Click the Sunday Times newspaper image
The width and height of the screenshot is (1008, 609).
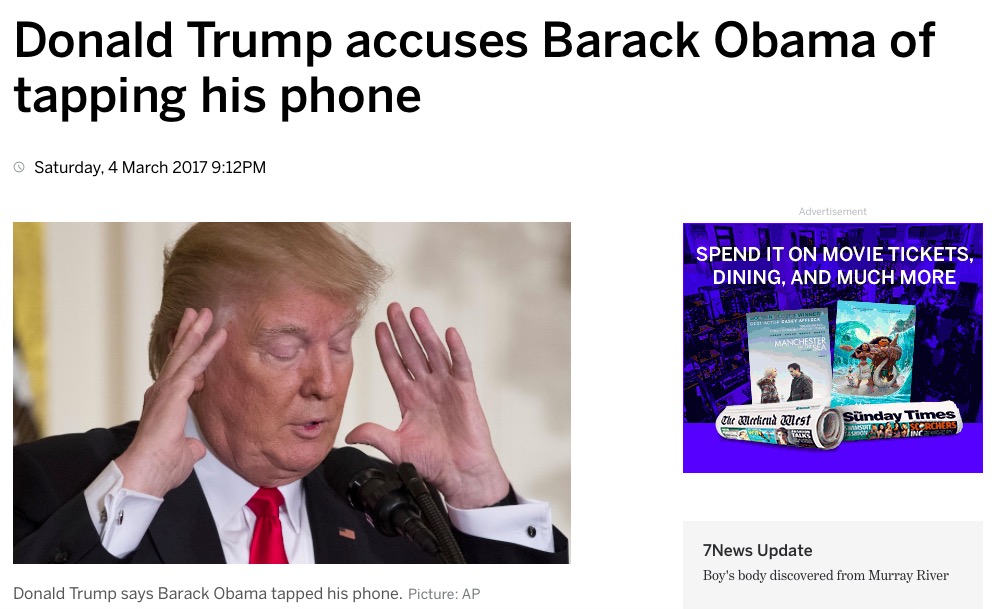click(x=900, y=423)
